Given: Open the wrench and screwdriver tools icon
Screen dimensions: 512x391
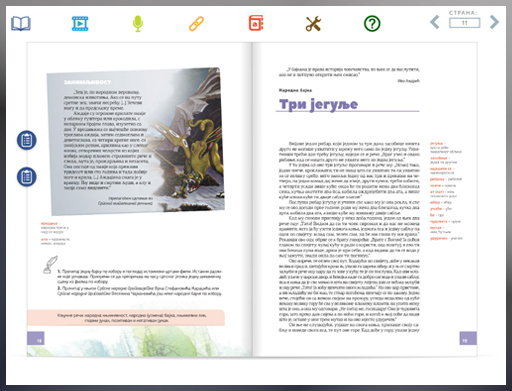Looking at the screenshot, I should pos(313,24).
